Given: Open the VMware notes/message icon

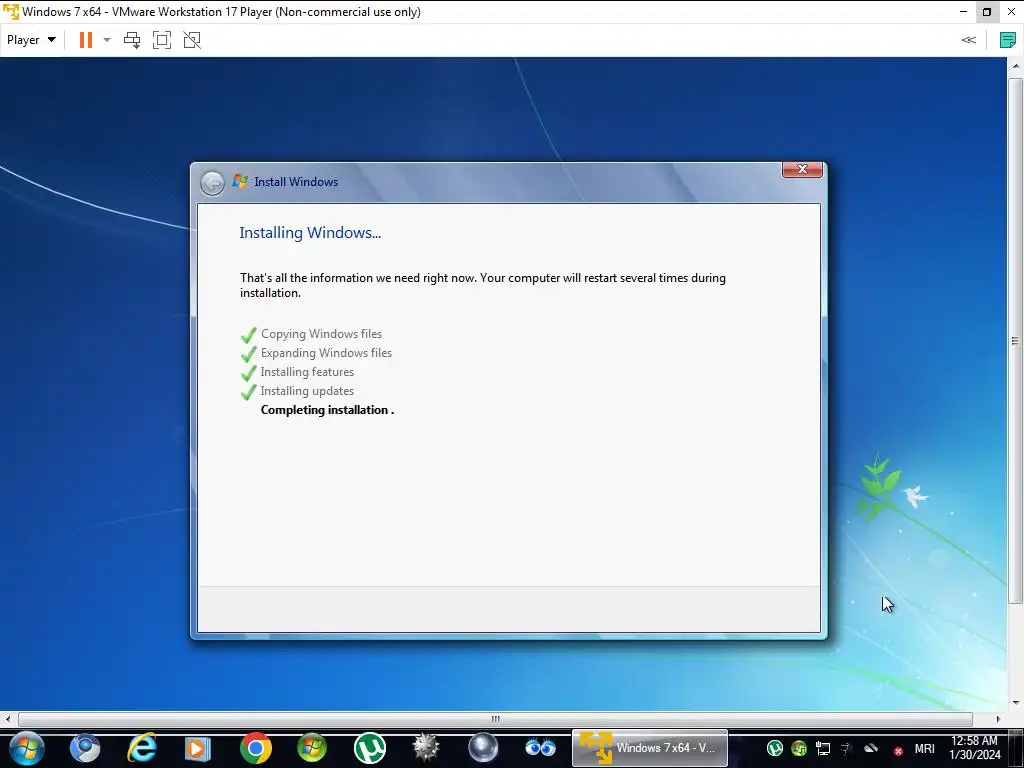Looking at the screenshot, I should [1008, 40].
